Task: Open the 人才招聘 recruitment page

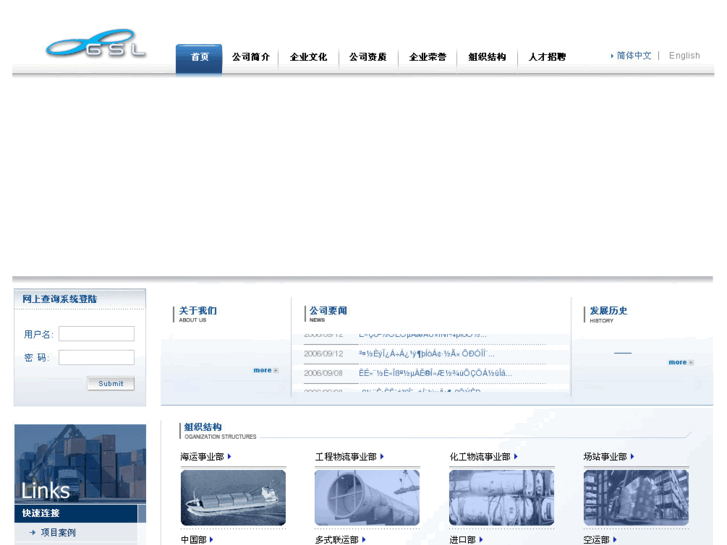Action: click(547, 57)
